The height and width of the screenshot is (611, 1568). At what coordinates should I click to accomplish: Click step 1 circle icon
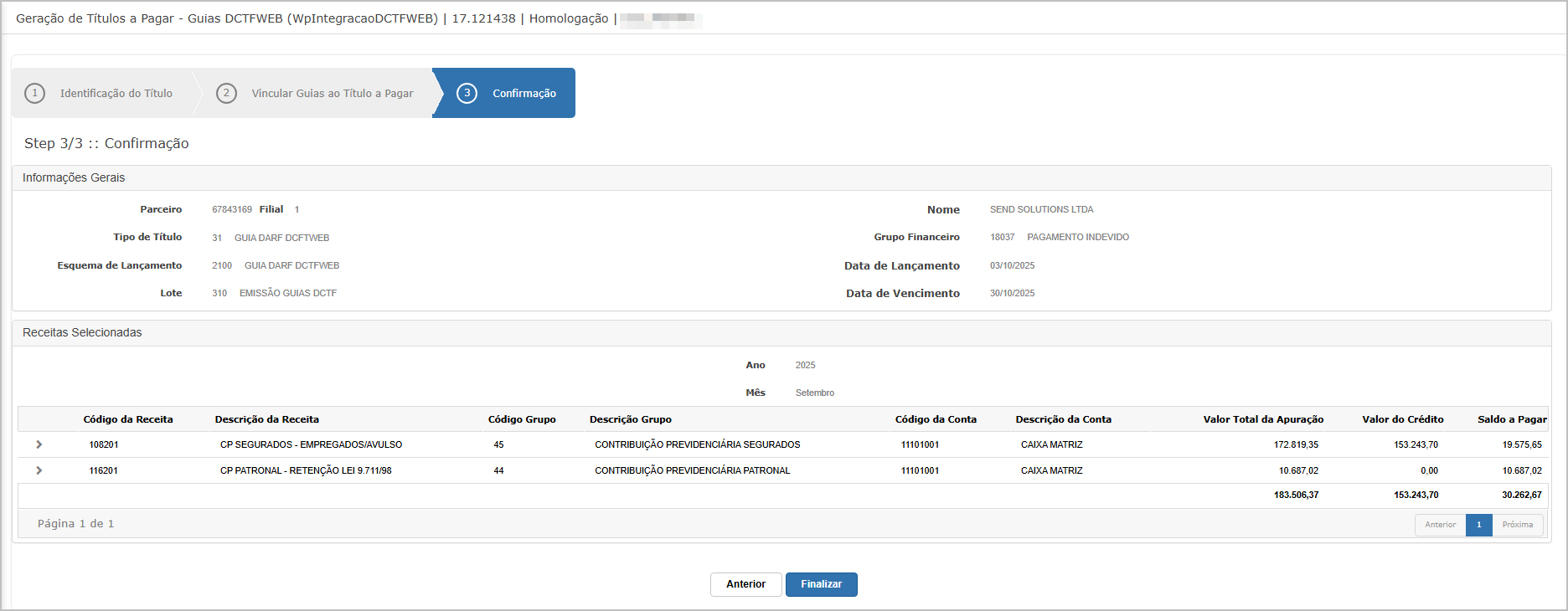click(34, 93)
